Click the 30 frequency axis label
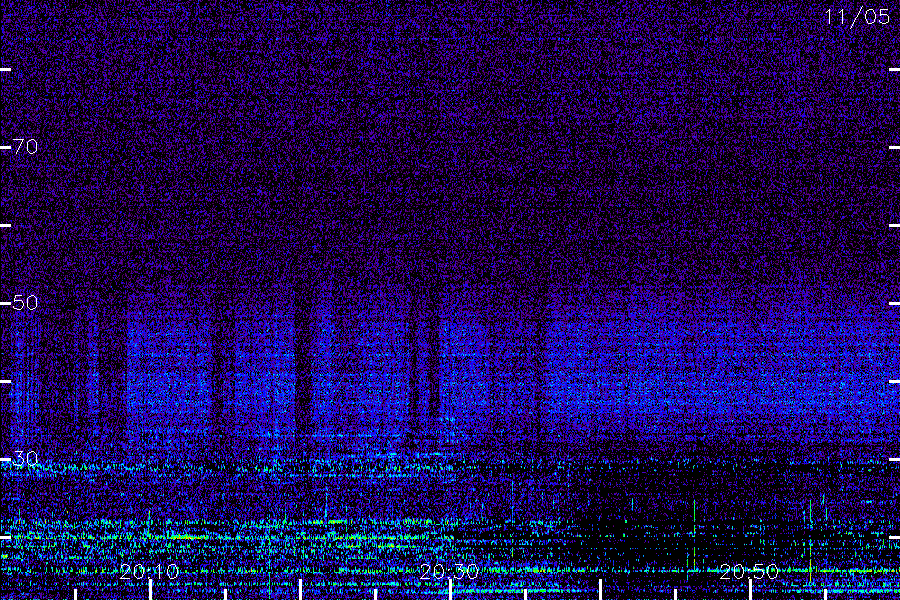 (25, 458)
